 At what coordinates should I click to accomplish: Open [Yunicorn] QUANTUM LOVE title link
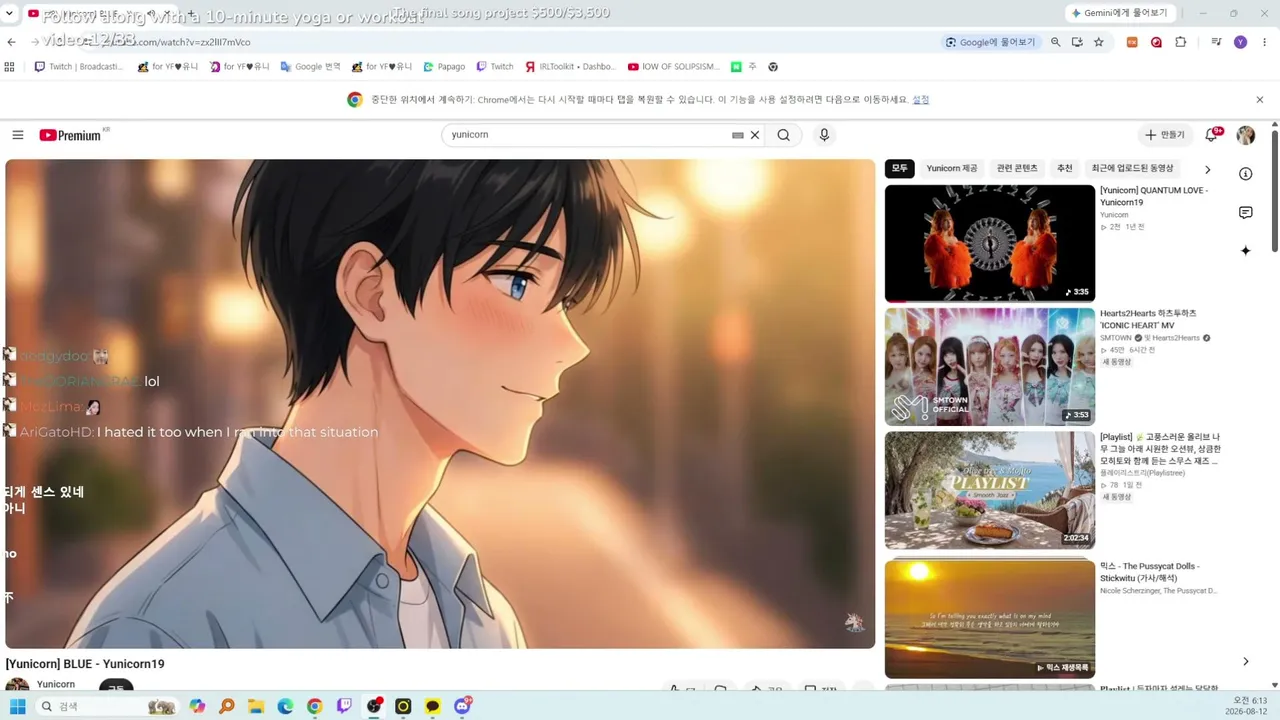pos(1154,196)
